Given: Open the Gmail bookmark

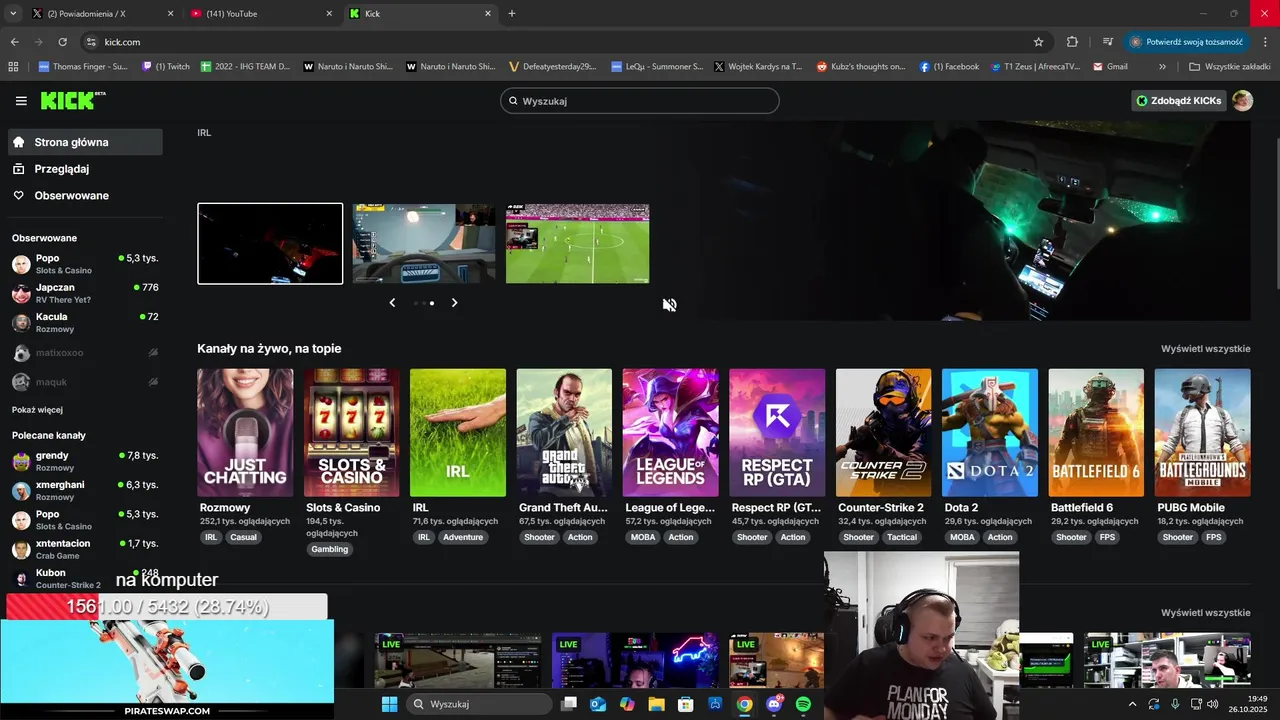Looking at the screenshot, I should [x=1110, y=67].
